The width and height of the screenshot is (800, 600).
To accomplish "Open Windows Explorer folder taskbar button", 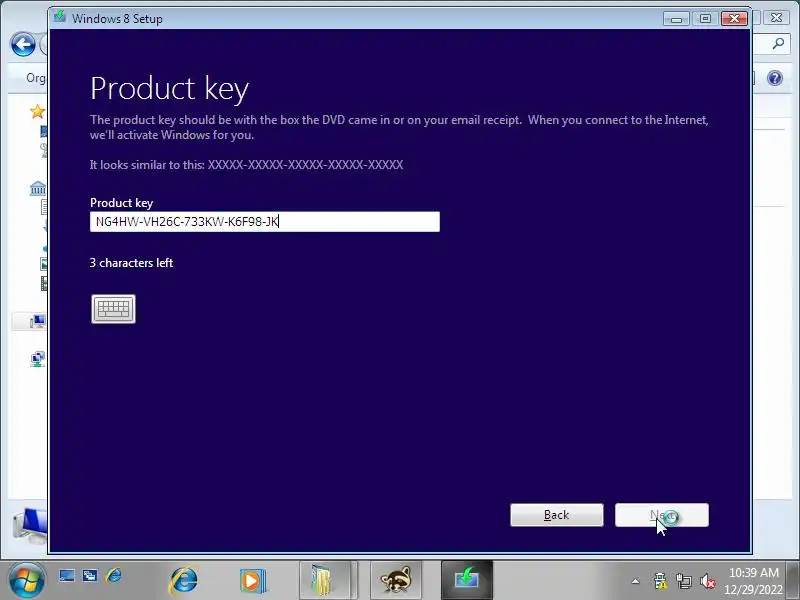I will 325,580.
